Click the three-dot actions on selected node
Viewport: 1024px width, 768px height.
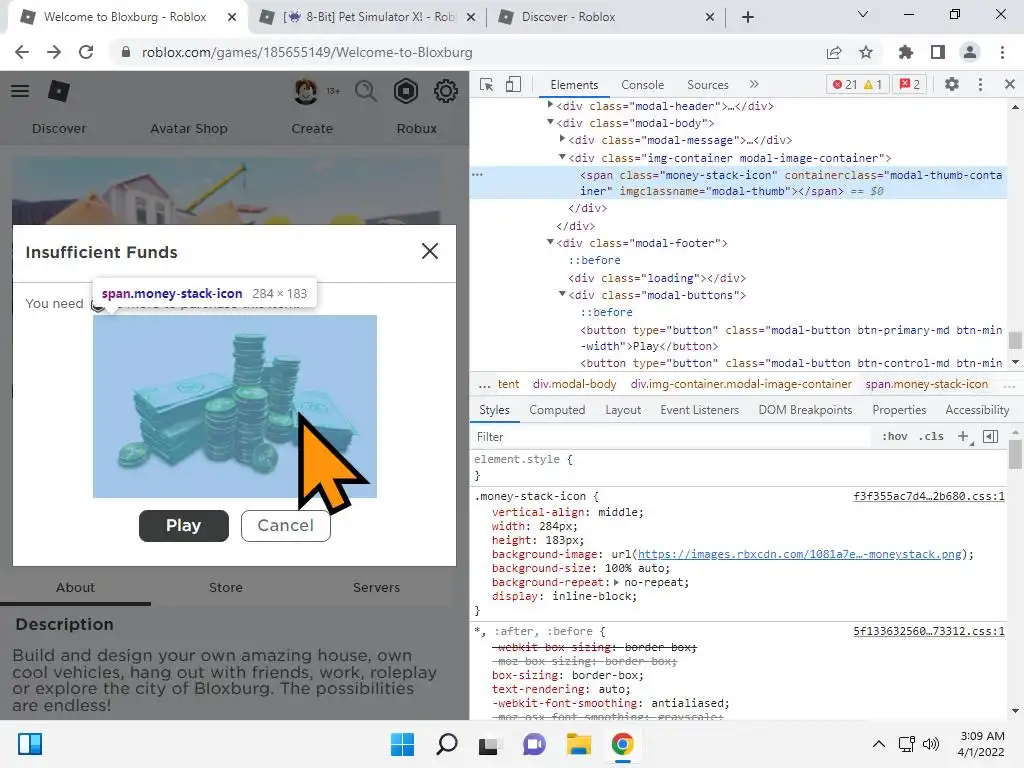[x=477, y=174]
